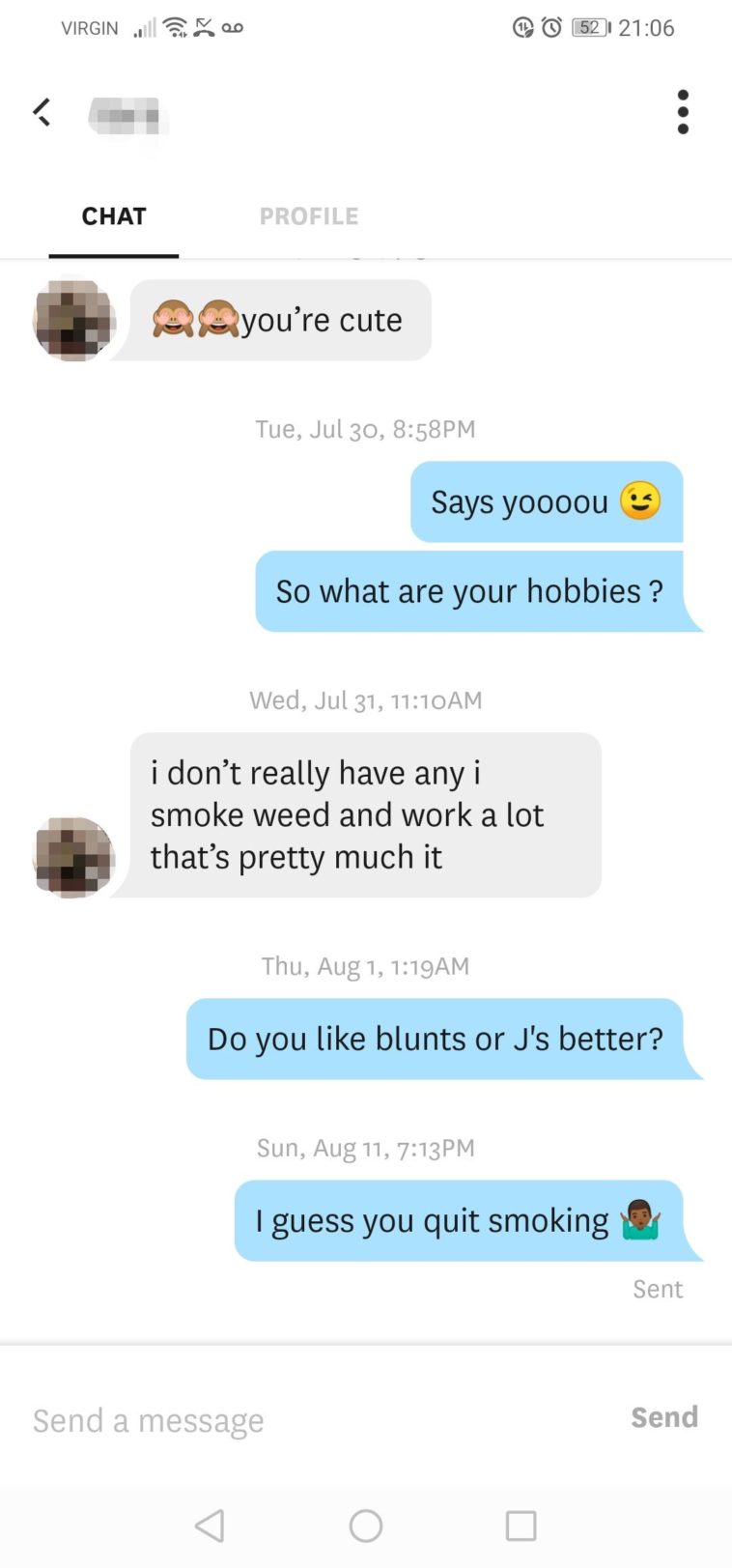
Task: Tap the Android back navigation triangle
Action: point(210,1526)
